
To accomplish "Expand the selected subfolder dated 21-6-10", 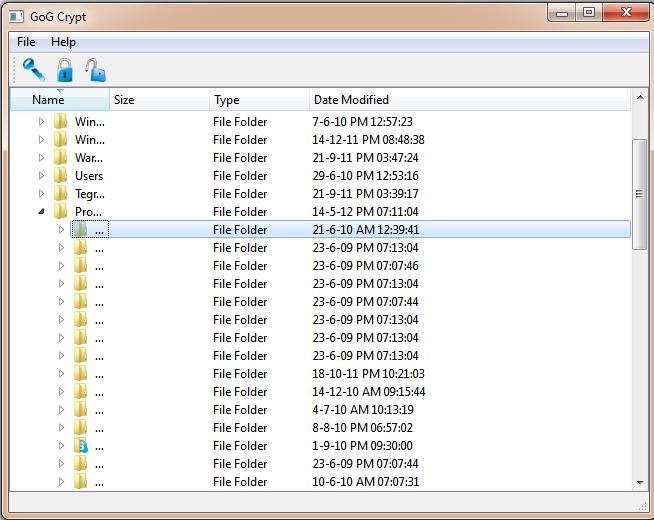I will click(61, 229).
